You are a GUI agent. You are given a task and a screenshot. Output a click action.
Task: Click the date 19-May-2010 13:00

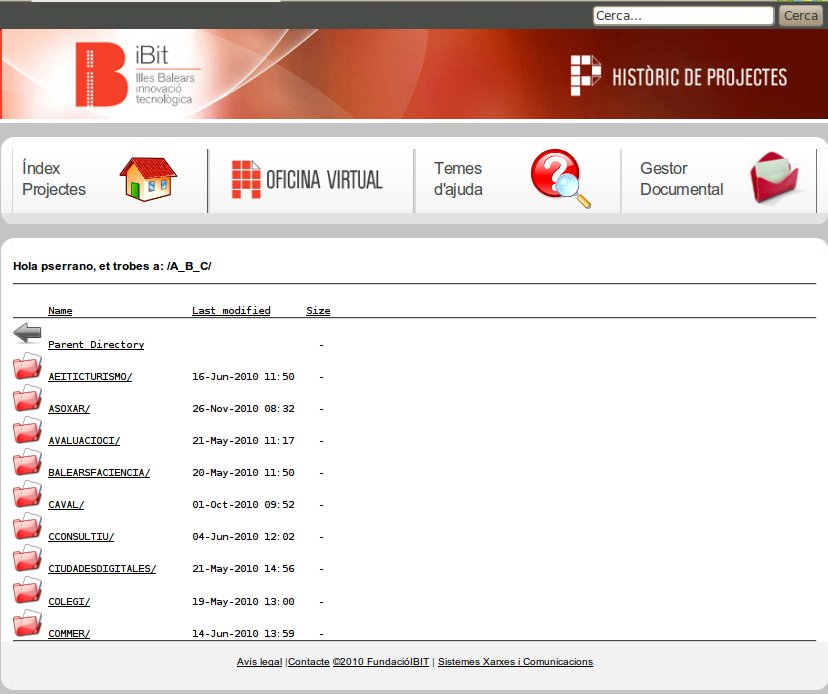click(x=243, y=602)
